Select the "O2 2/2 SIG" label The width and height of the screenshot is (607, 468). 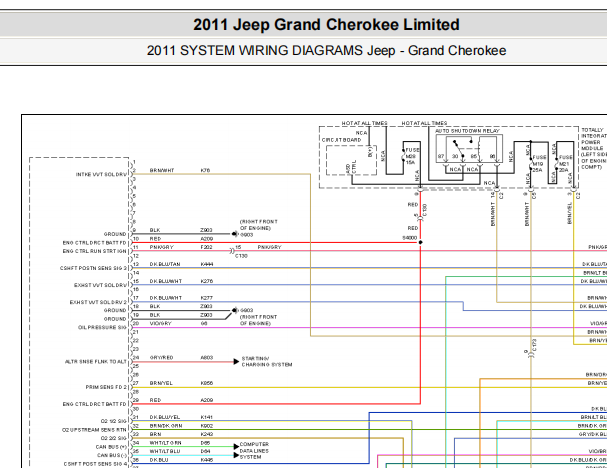click(x=113, y=438)
